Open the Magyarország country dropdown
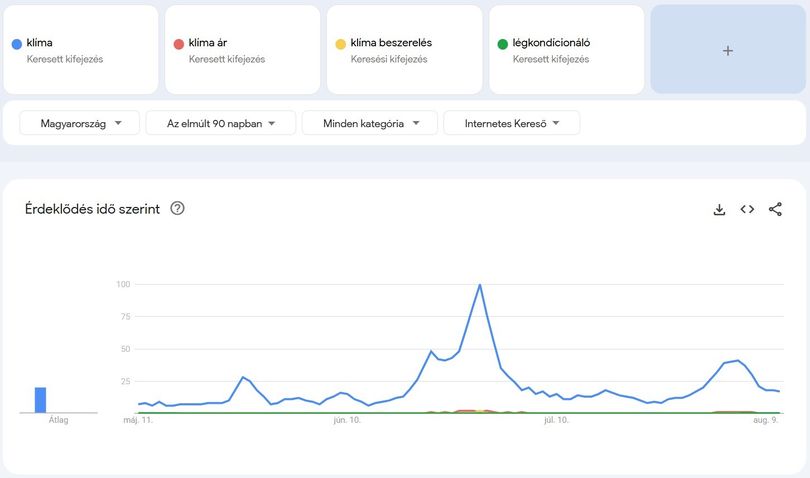The image size is (810, 478). click(x=80, y=123)
